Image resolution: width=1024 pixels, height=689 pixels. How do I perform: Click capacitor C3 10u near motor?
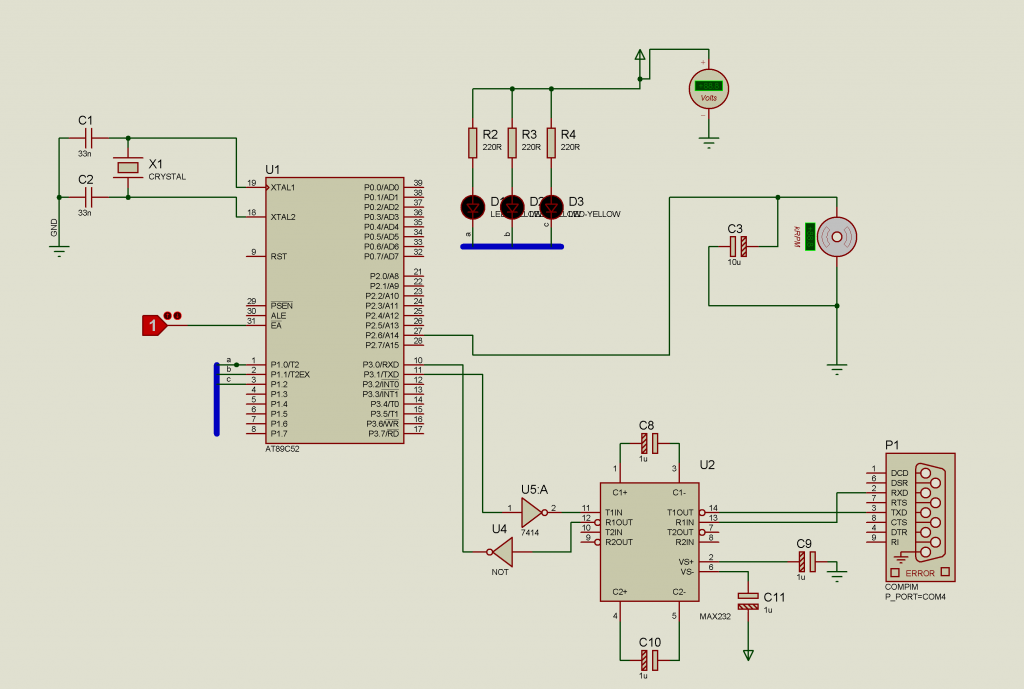739,247
